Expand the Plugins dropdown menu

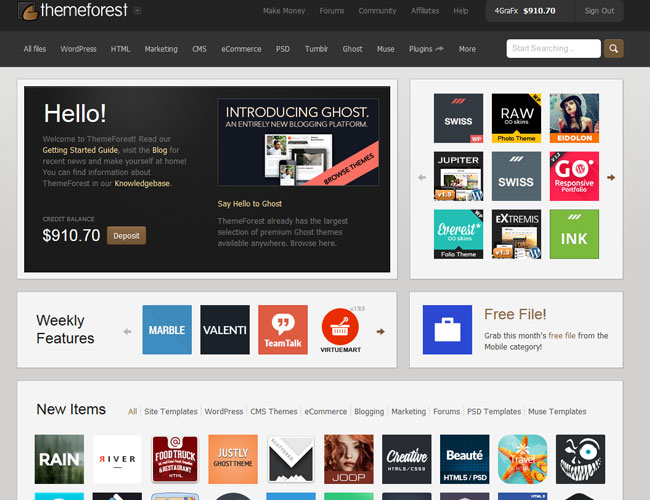tap(426, 48)
